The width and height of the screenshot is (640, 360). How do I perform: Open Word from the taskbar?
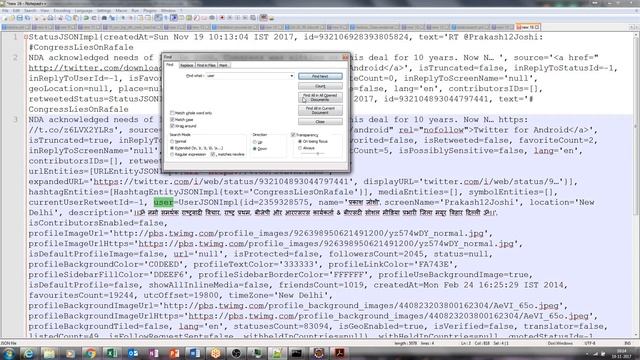pyautogui.click(x=195, y=353)
